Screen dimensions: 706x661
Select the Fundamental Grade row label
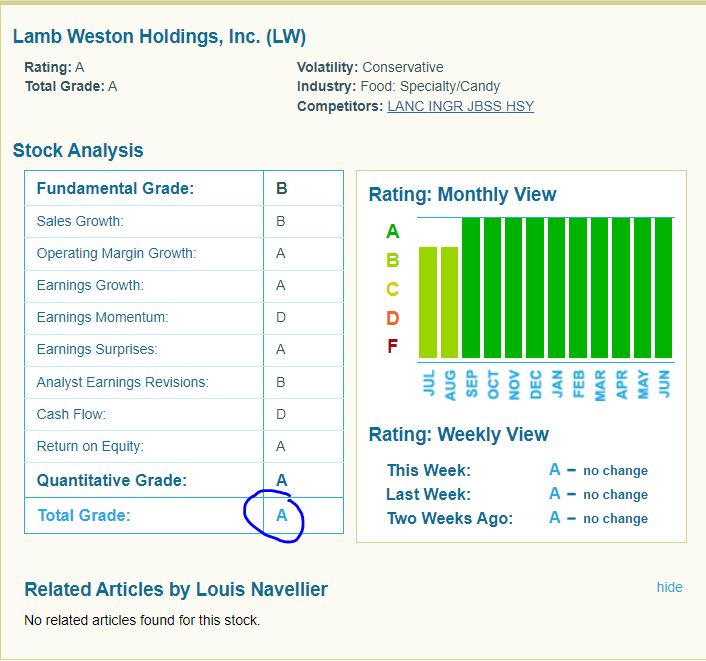tap(115, 188)
